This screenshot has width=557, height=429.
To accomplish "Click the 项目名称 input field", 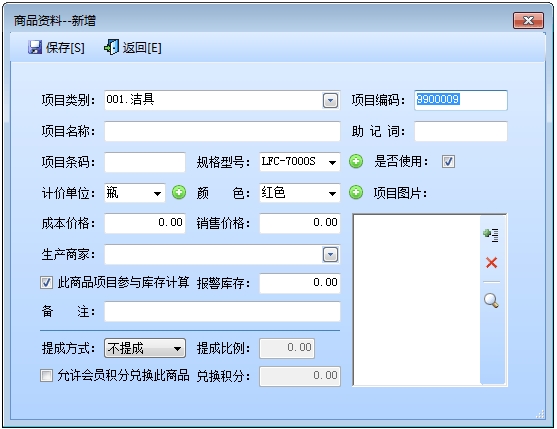I will click(x=222, y=131).
